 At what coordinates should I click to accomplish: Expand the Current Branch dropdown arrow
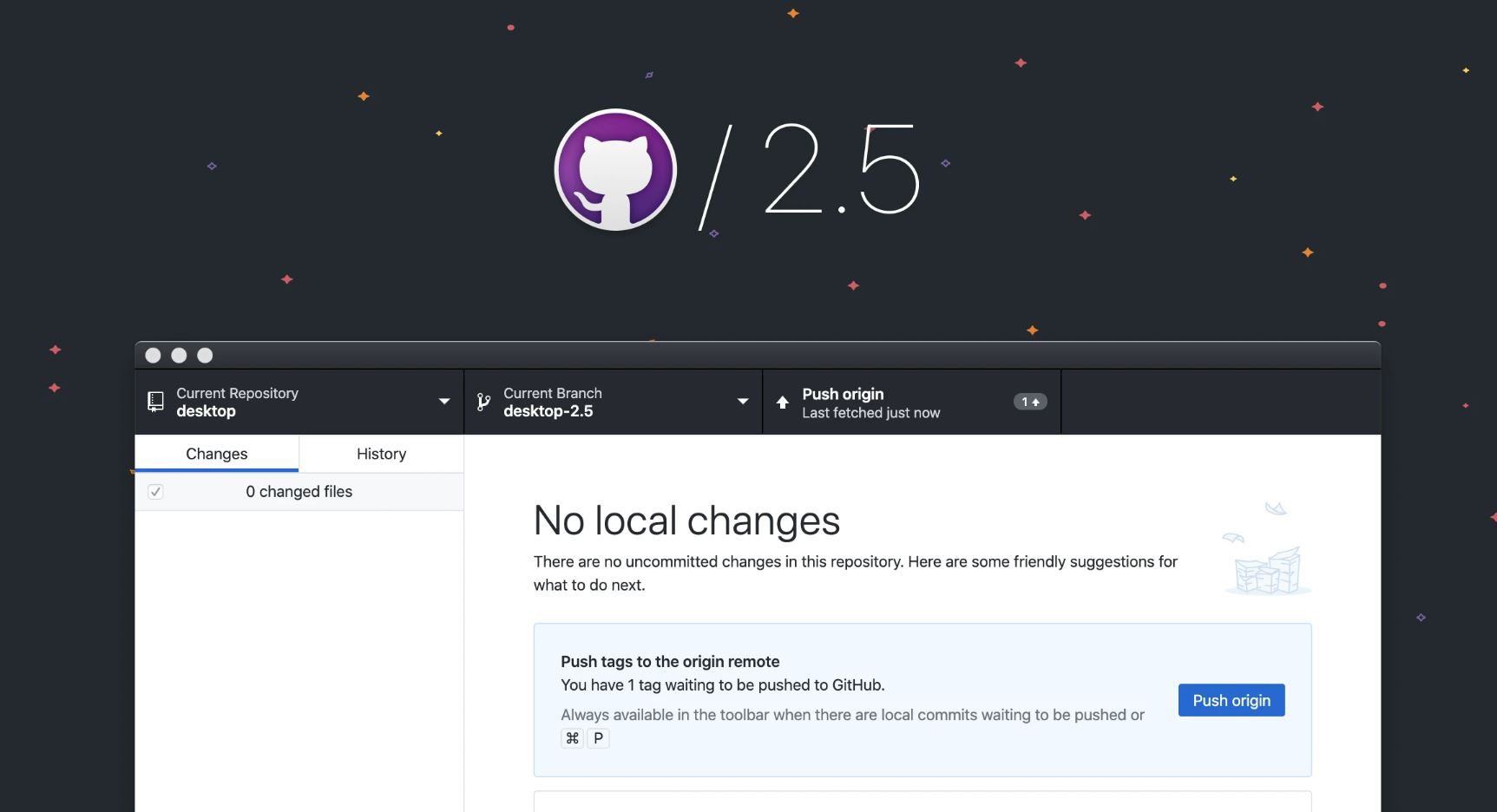point(743,402)
